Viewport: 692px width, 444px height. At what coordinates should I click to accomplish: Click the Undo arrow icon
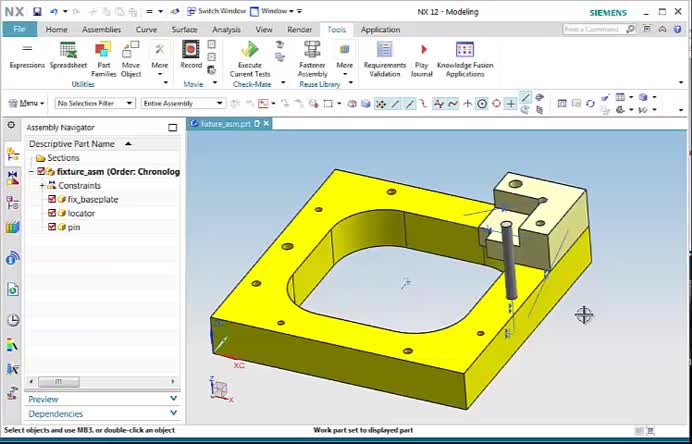tap(54, 12)
